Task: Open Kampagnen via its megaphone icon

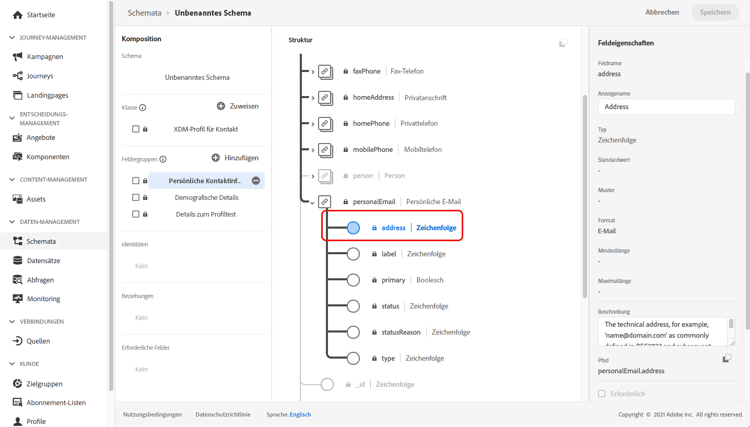Action: pyautogui.click(x=17, y=57)
